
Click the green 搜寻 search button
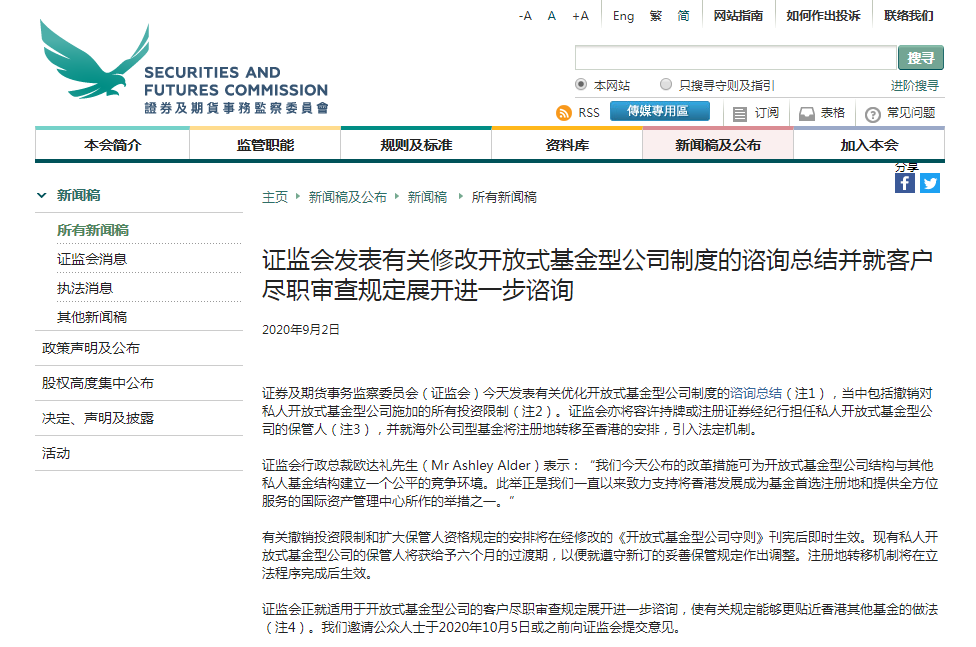click(921, 57)
